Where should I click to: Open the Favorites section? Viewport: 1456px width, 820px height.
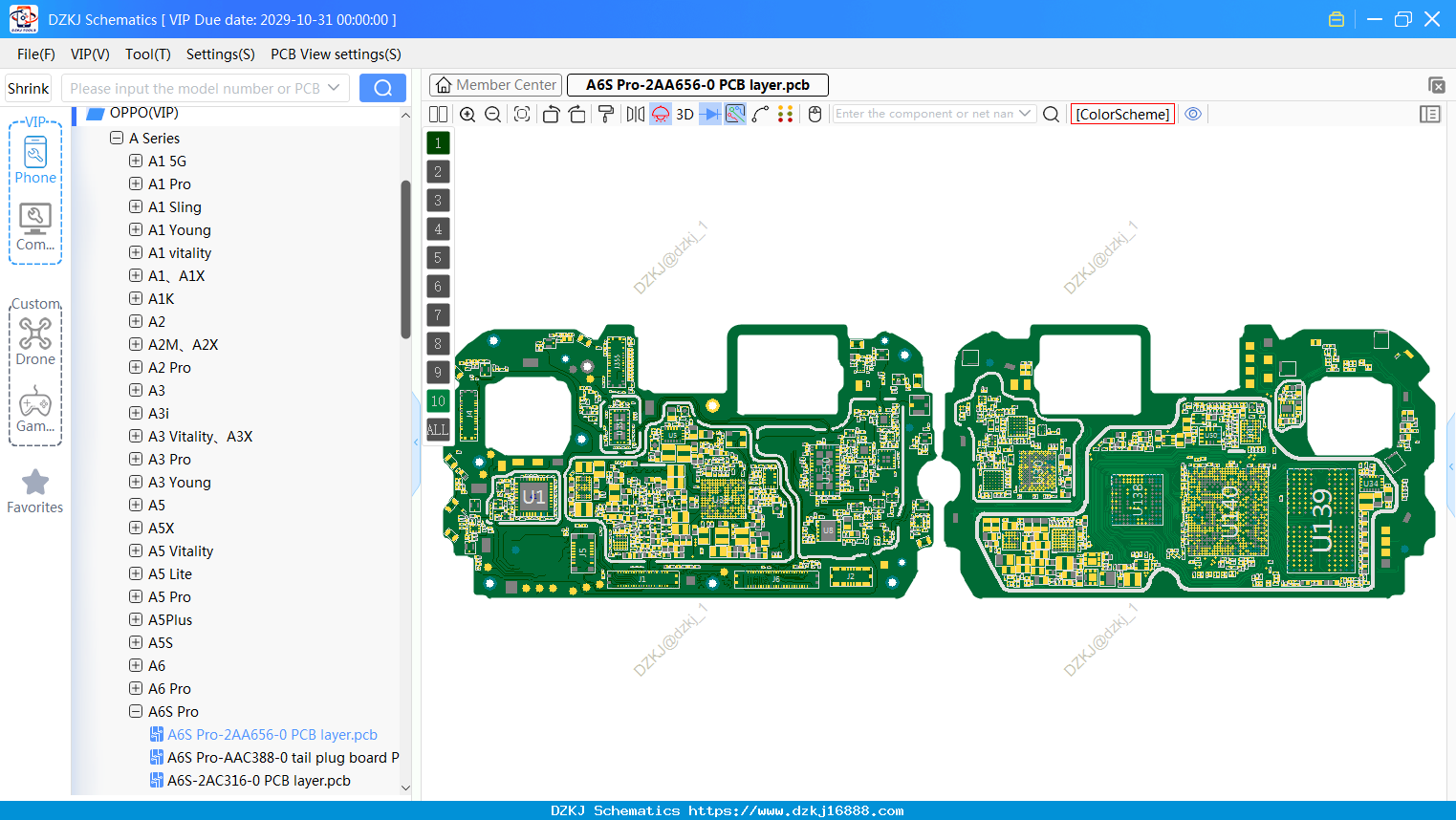35,492
